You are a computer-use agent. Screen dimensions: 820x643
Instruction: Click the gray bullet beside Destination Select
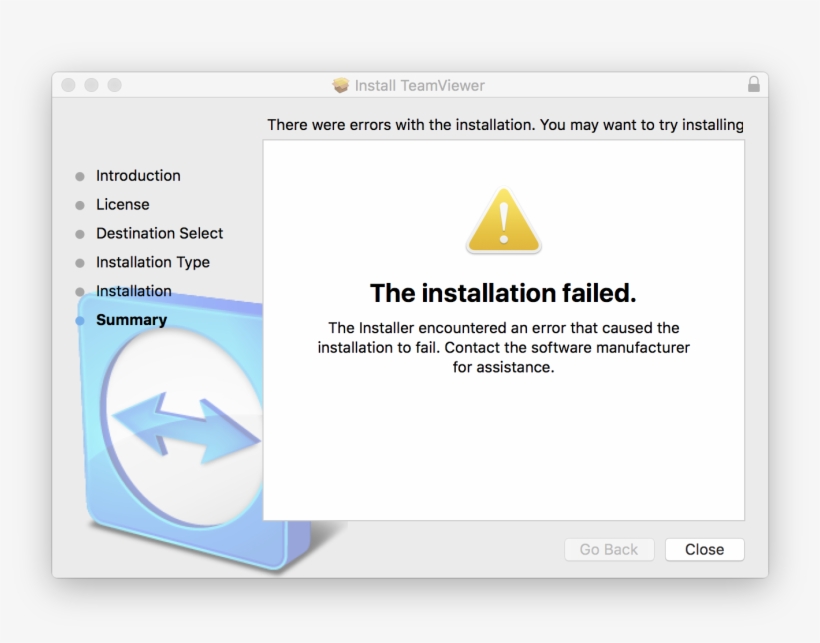coord(80,234)
